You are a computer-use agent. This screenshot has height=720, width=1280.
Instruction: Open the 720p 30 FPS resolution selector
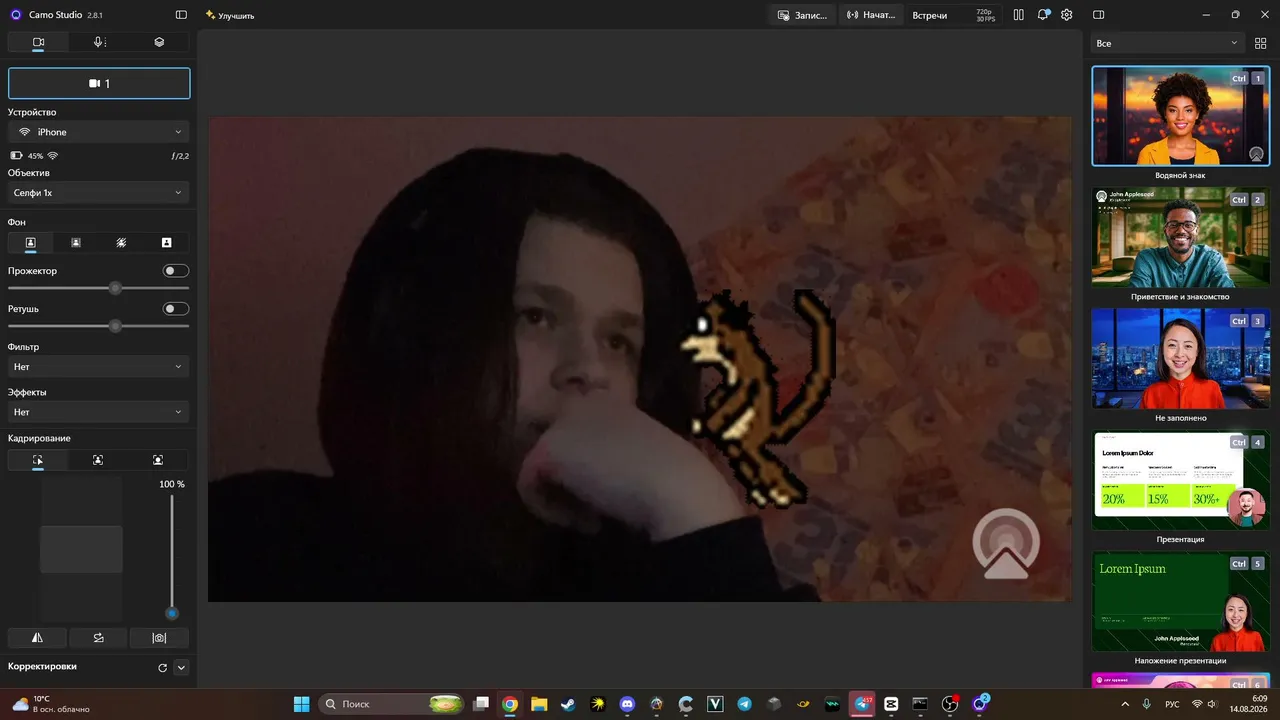[x=985, y=15]
